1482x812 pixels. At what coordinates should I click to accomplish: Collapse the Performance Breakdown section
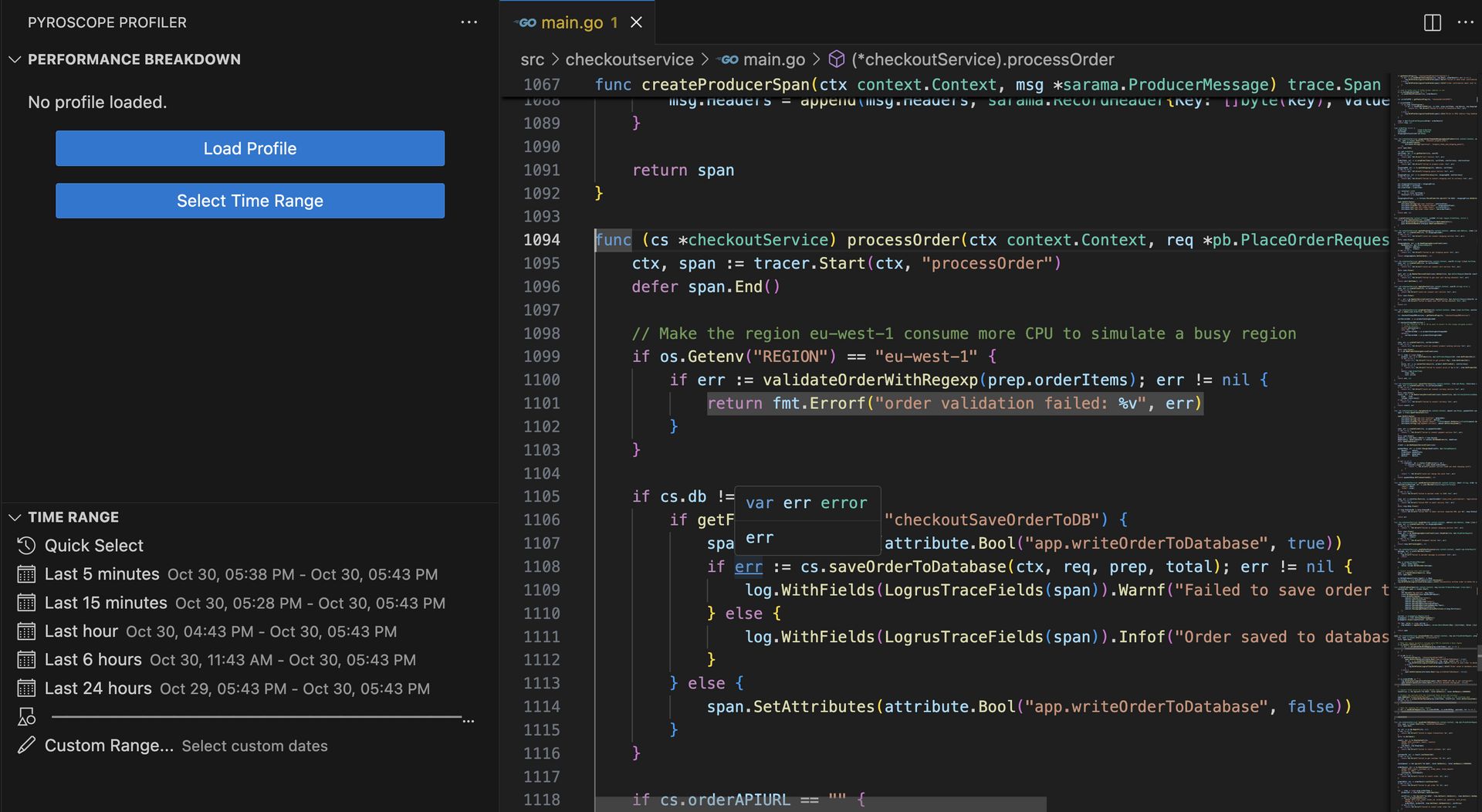[x=15, y=59]
